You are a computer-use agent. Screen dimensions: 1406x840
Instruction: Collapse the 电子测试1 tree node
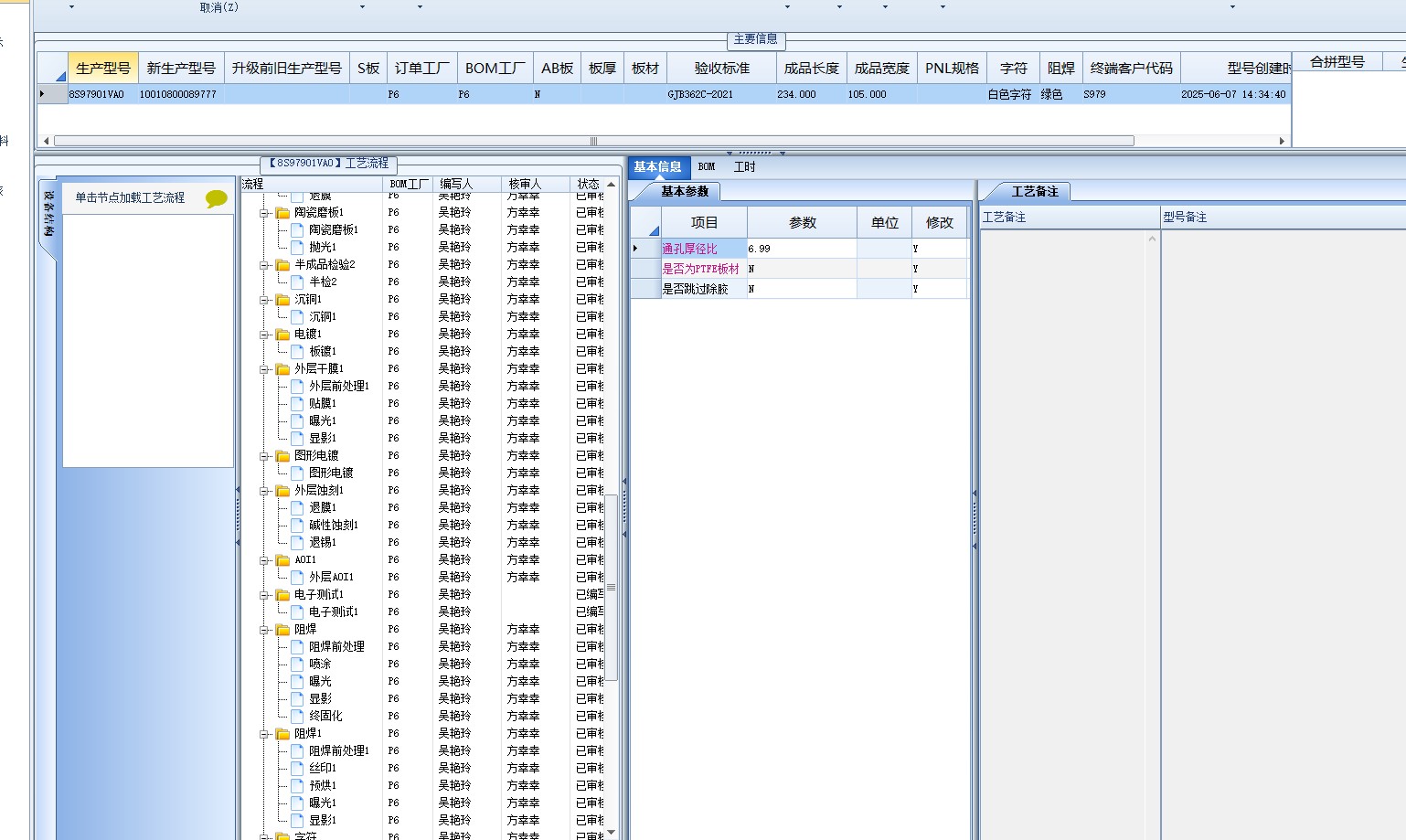coord(264,595)
